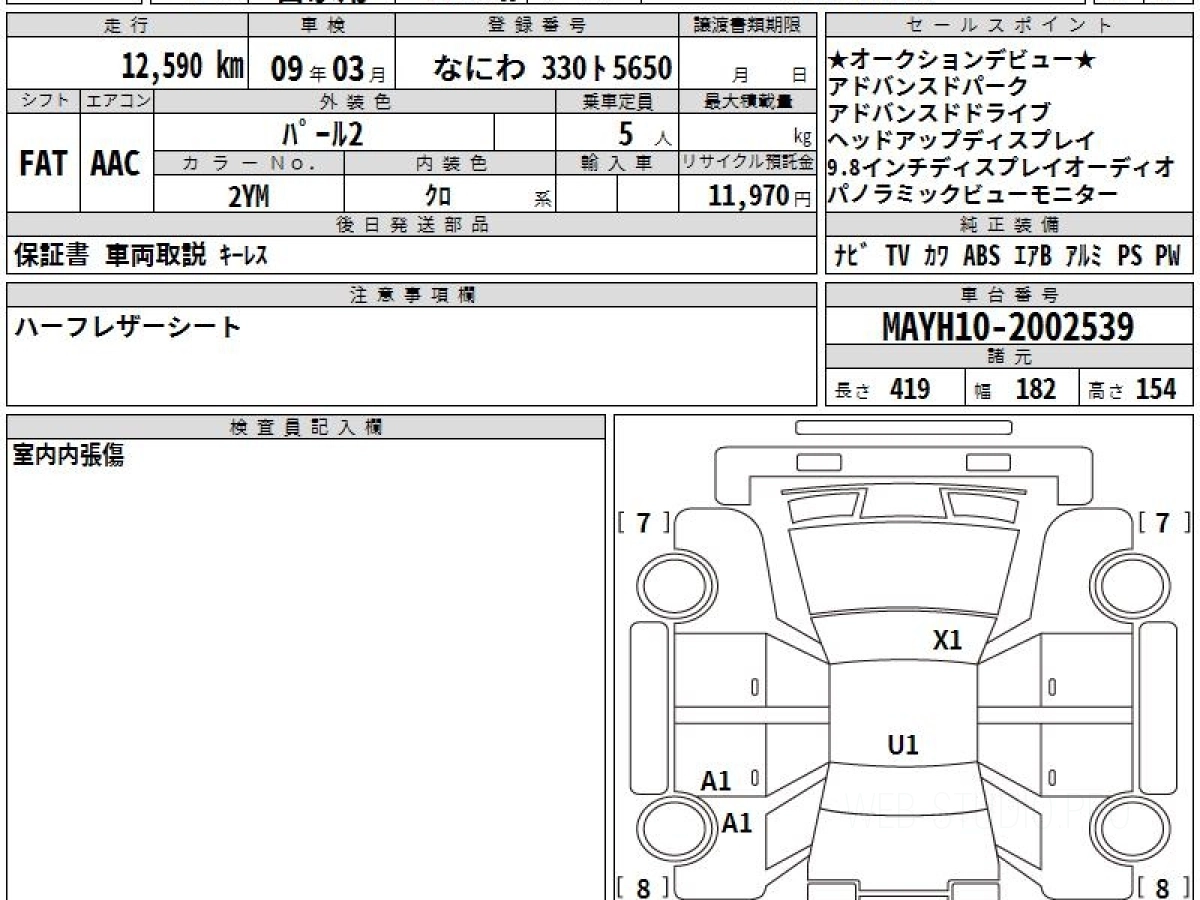
Task: Select the TV equipment code
Action: (898, 256)
